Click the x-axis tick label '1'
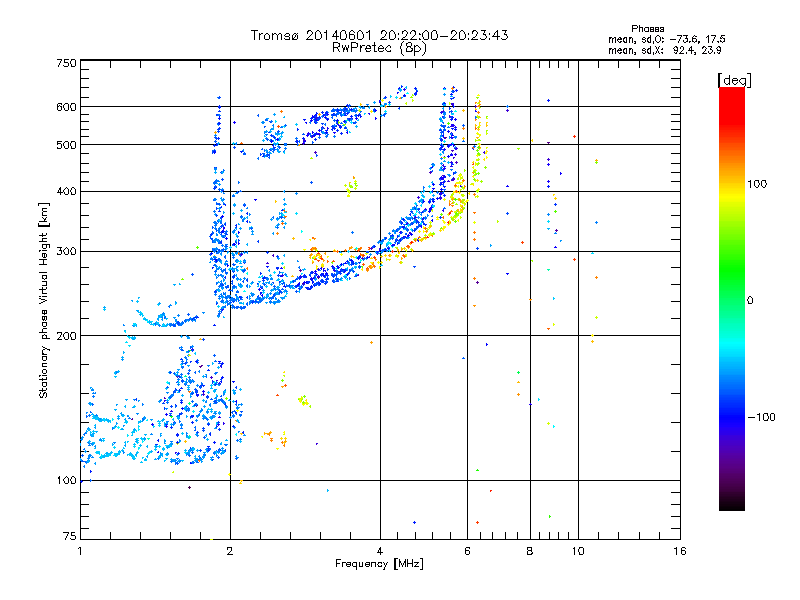Viewport: 800px width, 600px height. click(80, 551)
